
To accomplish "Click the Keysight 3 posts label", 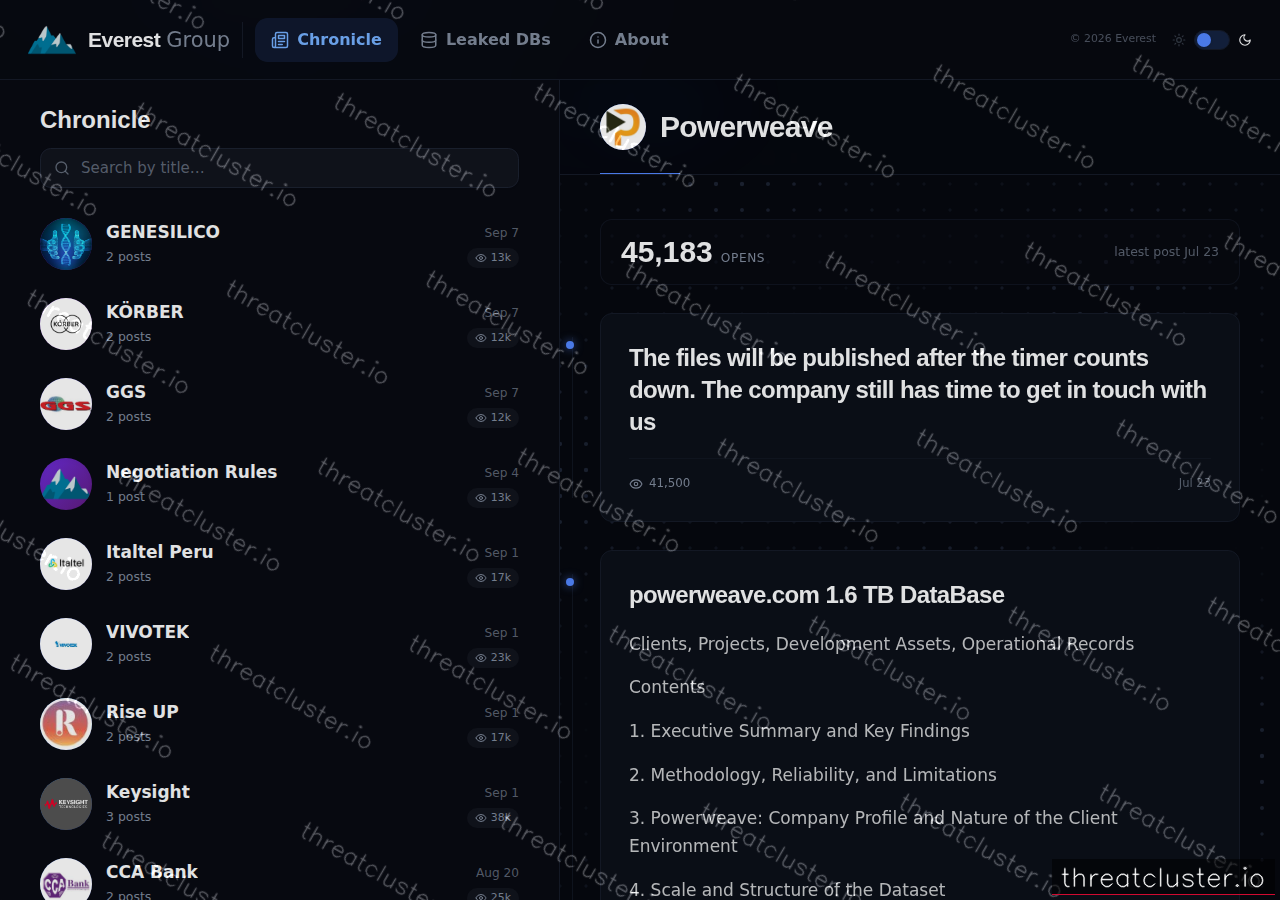I will [129, 817].
